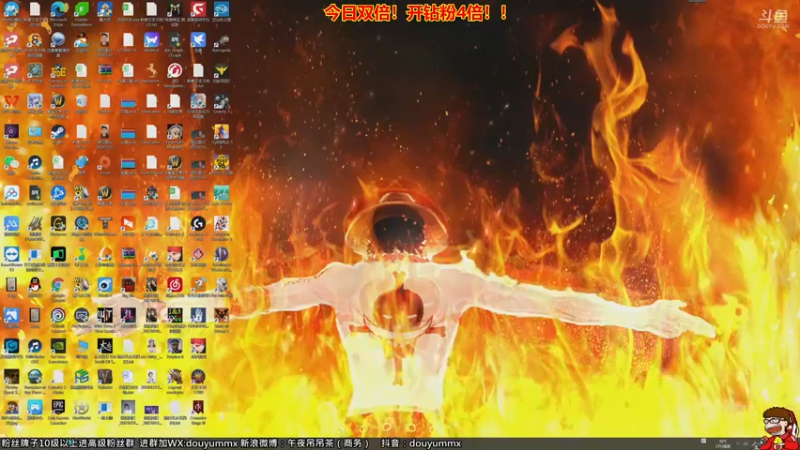This screenshot has width=800, height=450.
Task: Launch Epic Games Launcher shortcut
Action: [x=58, y=407]
